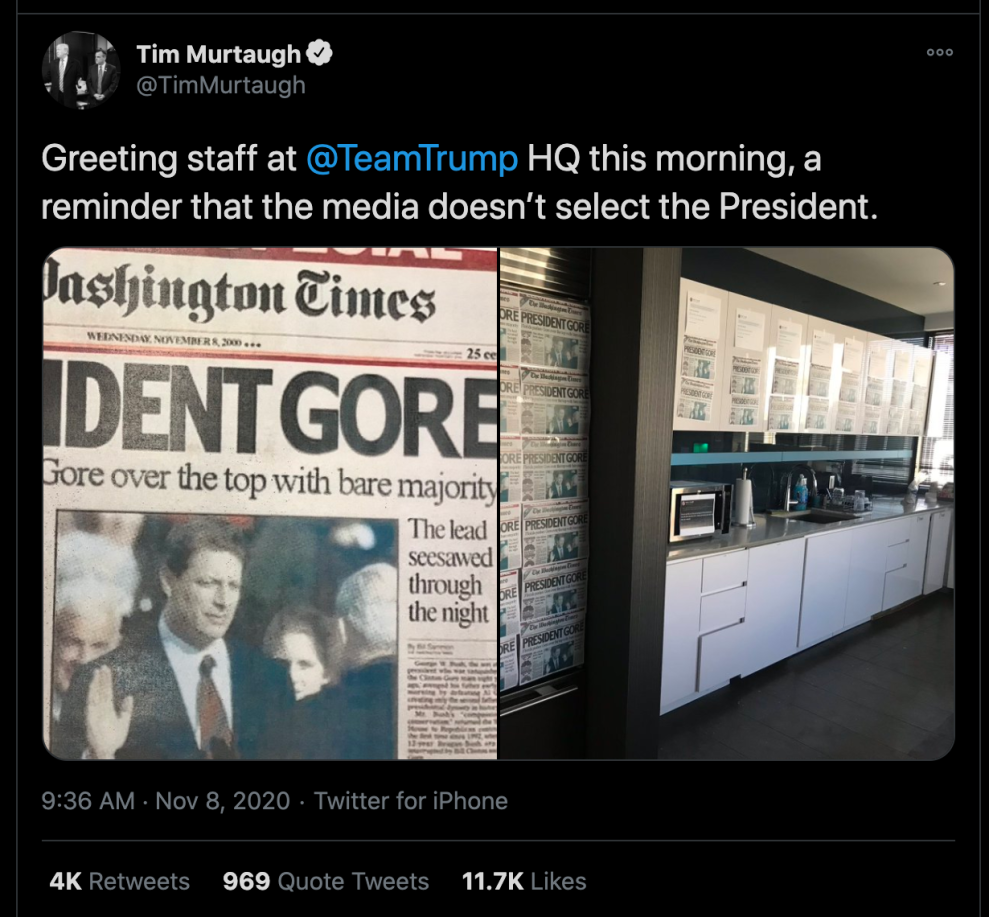
Task: Click the "The lead seesawed" text in the photo
Action: [446, 570]
